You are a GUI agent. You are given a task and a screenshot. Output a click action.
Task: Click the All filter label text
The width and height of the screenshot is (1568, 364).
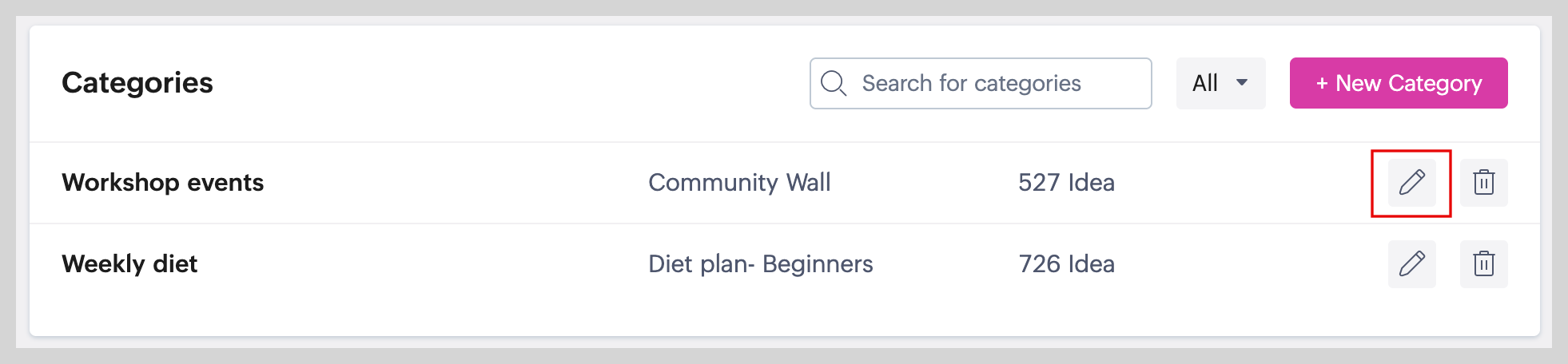1205,83
